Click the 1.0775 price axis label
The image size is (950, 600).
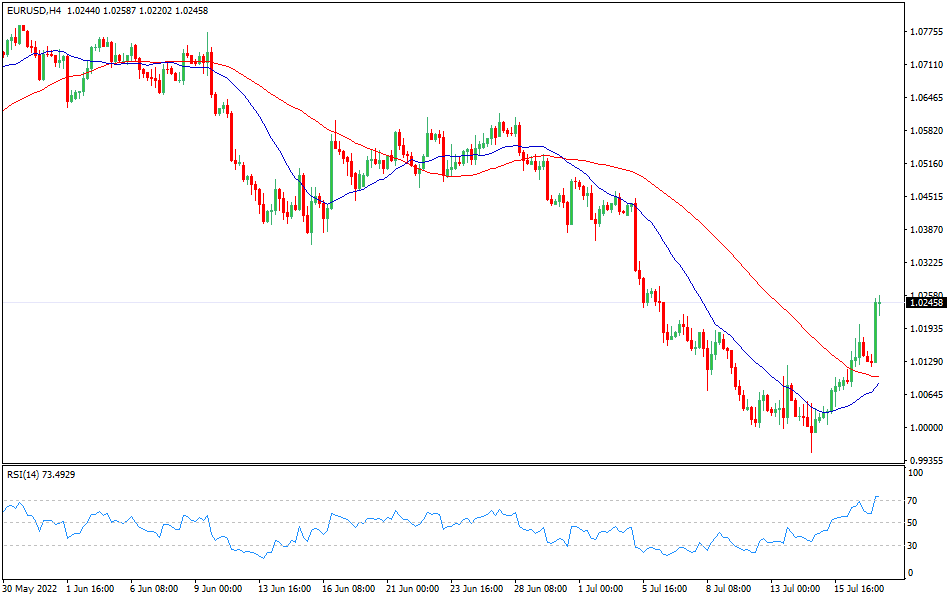pos(925,32)
